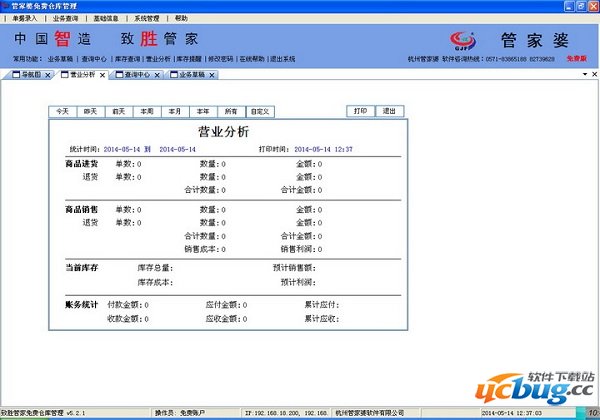Image resolution: width=600 pixels, height=420 pixels.
Task: Filter the report by 昨天
Action: tap(91, 111)
